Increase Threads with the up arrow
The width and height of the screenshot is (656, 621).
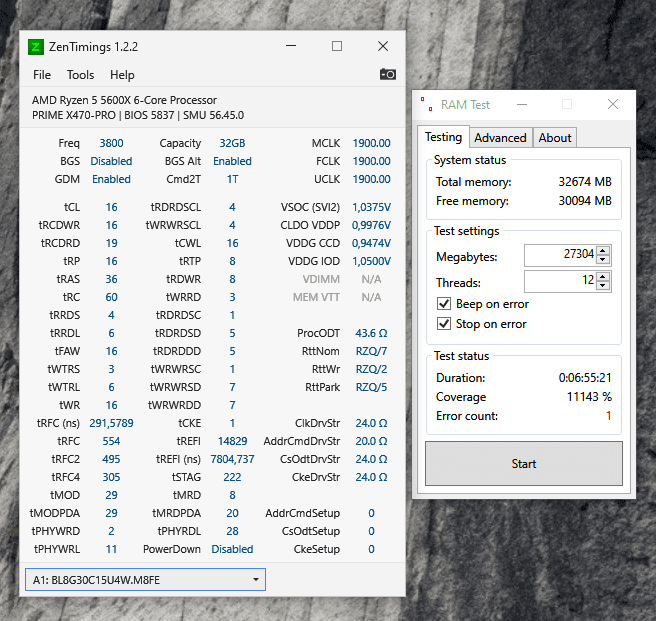click(x=602, y=277)
